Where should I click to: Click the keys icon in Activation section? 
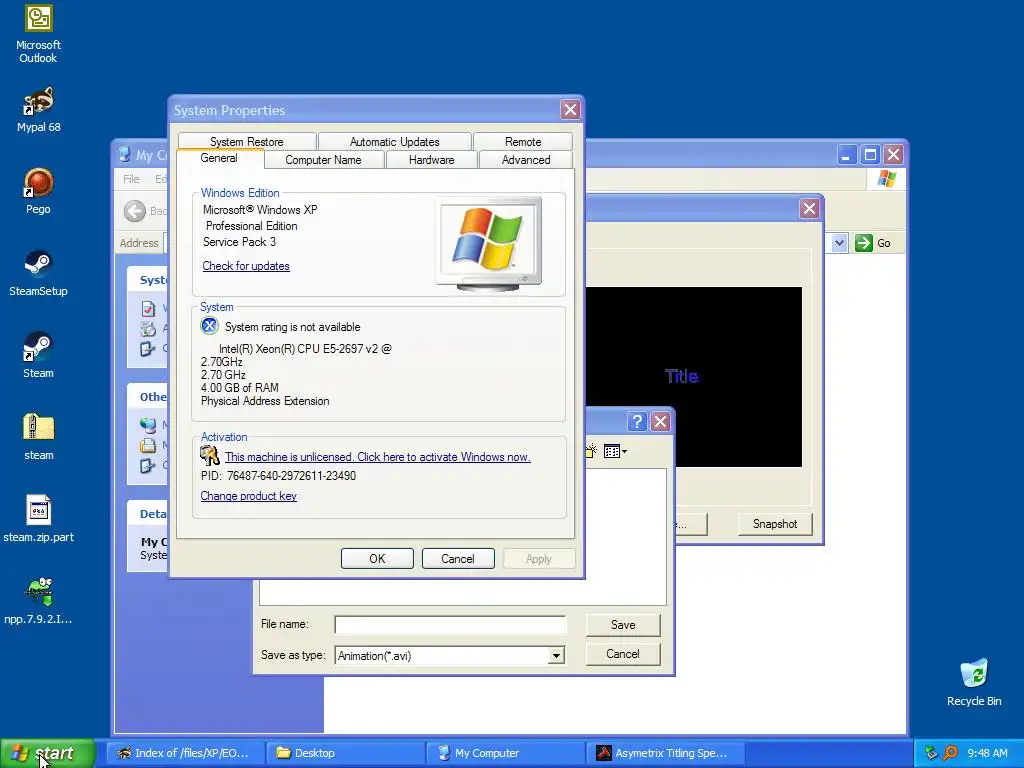210,455
